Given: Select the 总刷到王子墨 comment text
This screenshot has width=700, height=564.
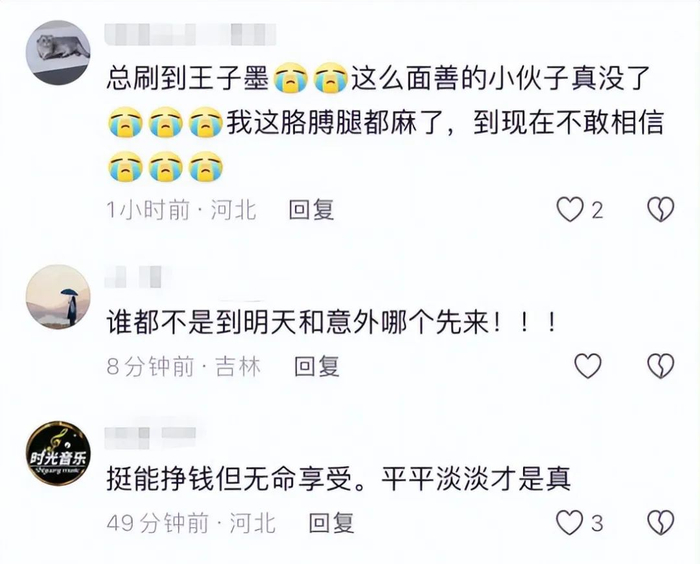Looking at the screenshot, I should [385, 124].
